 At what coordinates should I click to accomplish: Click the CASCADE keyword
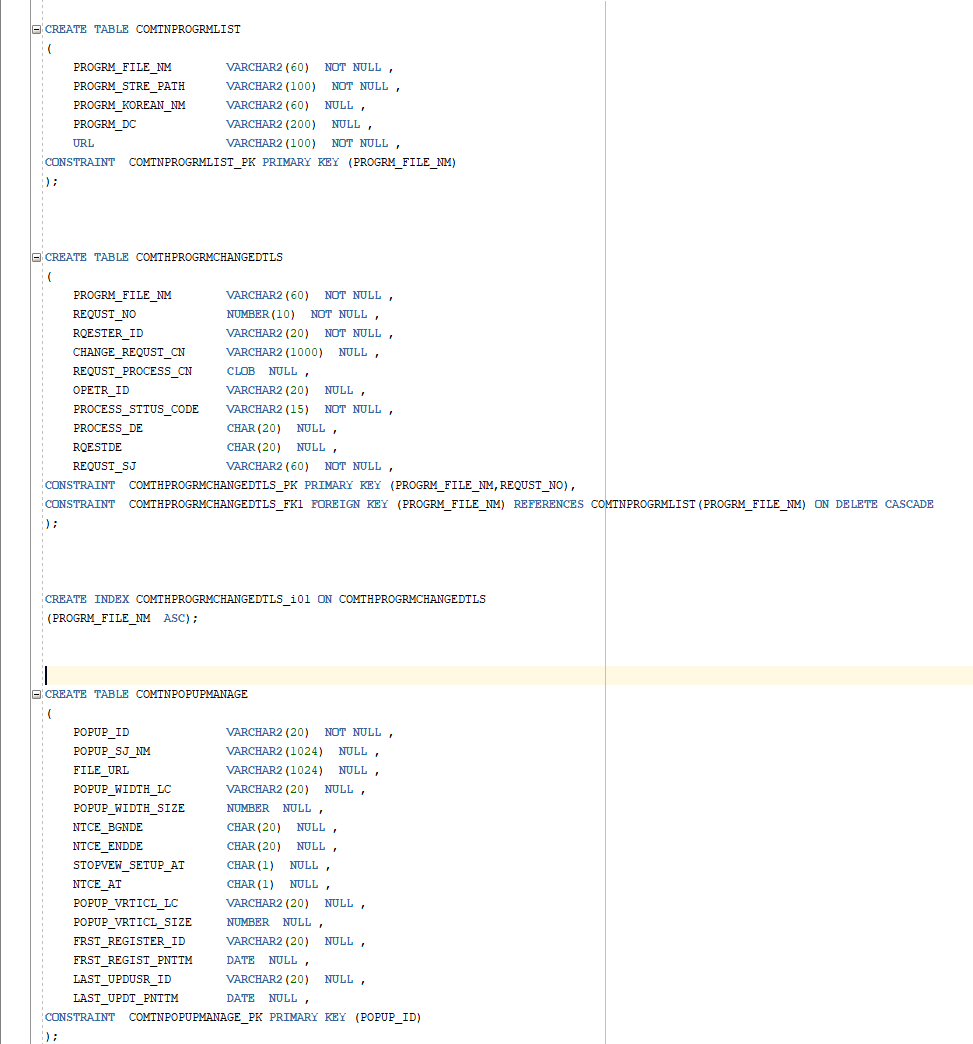(909, 504)
